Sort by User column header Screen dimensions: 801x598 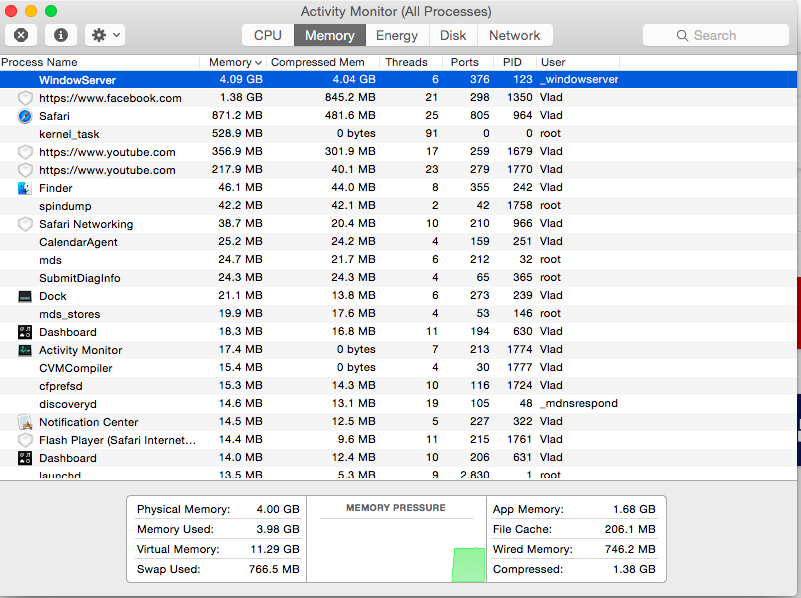578,62
